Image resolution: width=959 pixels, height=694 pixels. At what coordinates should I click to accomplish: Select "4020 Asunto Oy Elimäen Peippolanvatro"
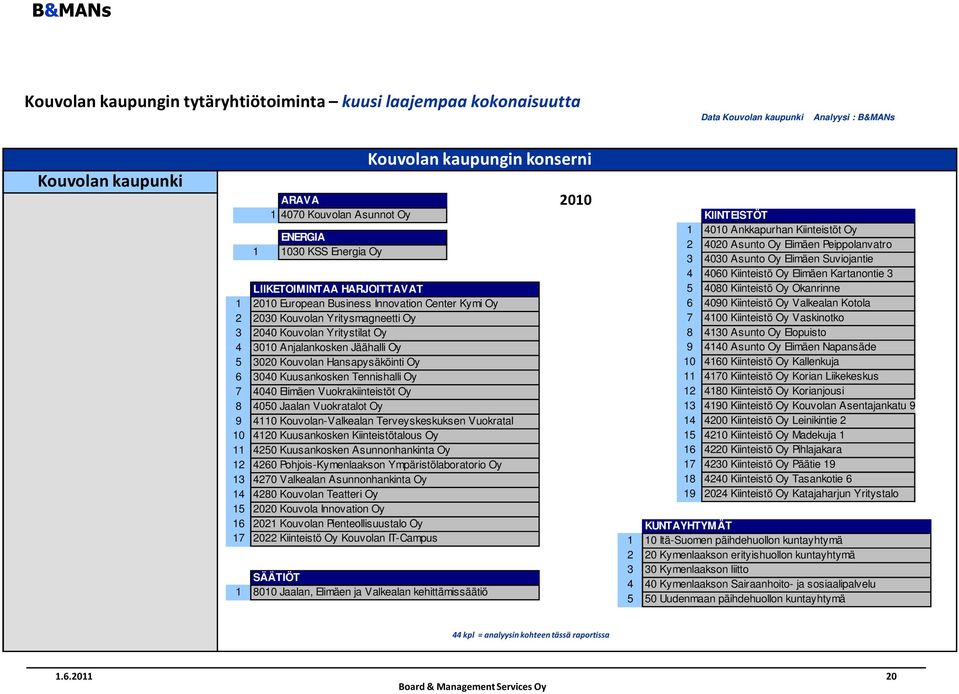(809, 245)
